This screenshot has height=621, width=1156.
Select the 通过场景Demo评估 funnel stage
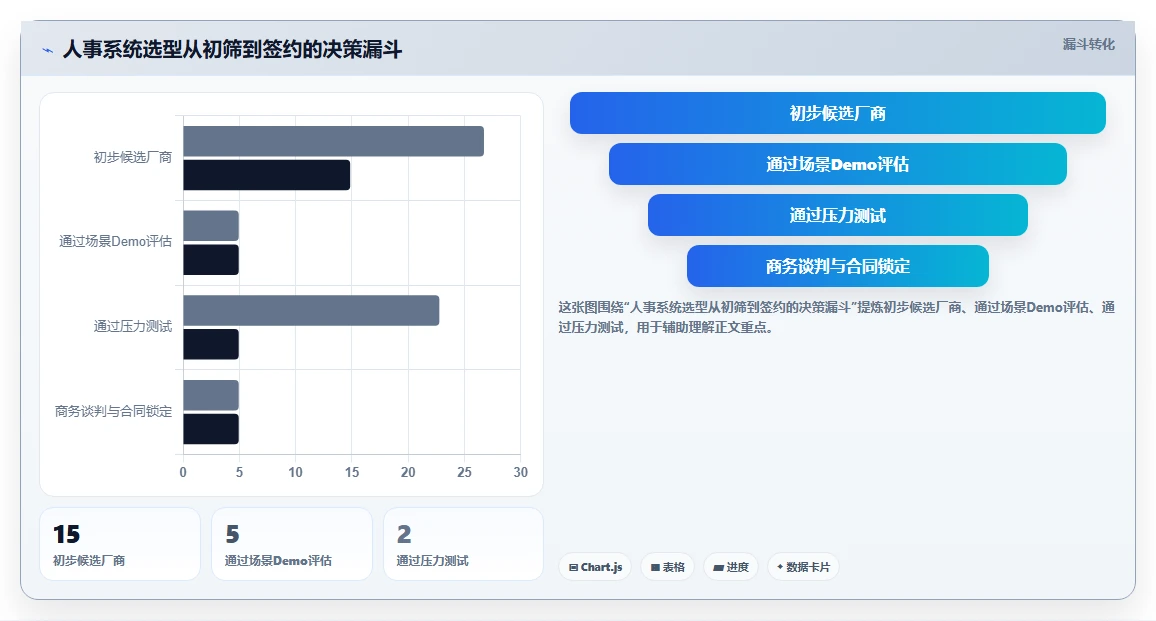click(x=838, y=164)
